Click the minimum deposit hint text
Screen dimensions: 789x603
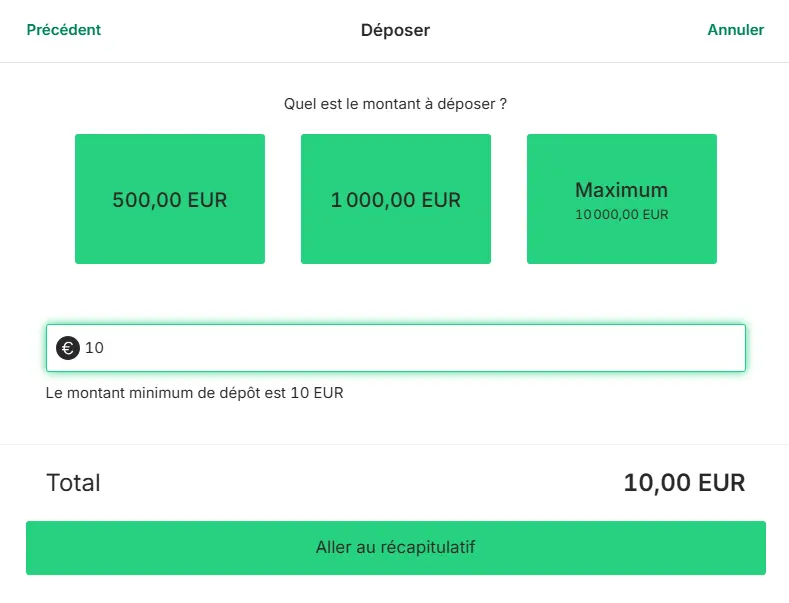point(195,393)
